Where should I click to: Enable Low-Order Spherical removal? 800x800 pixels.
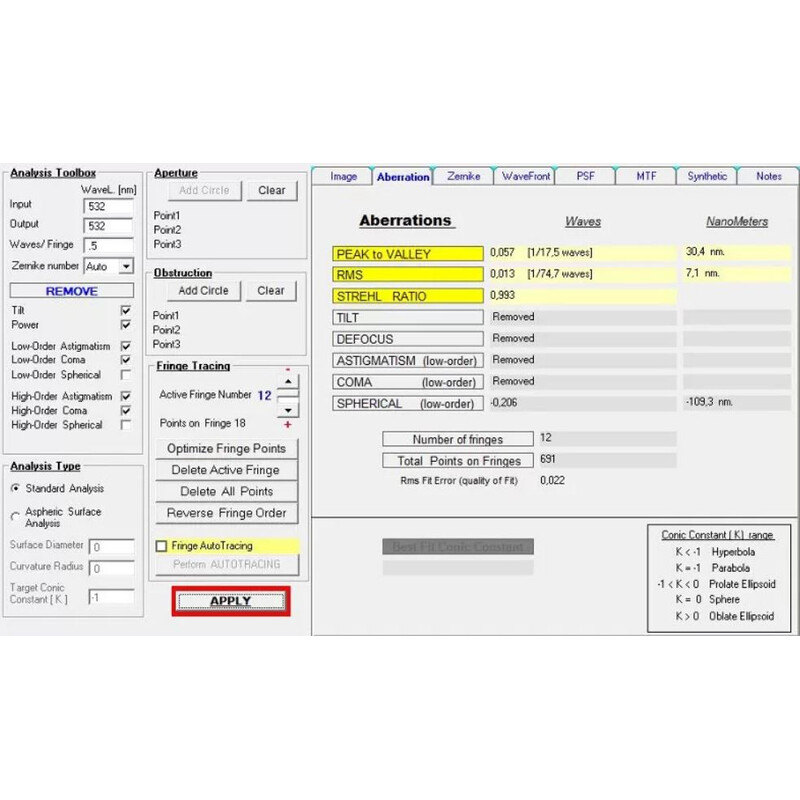(125, 375)
